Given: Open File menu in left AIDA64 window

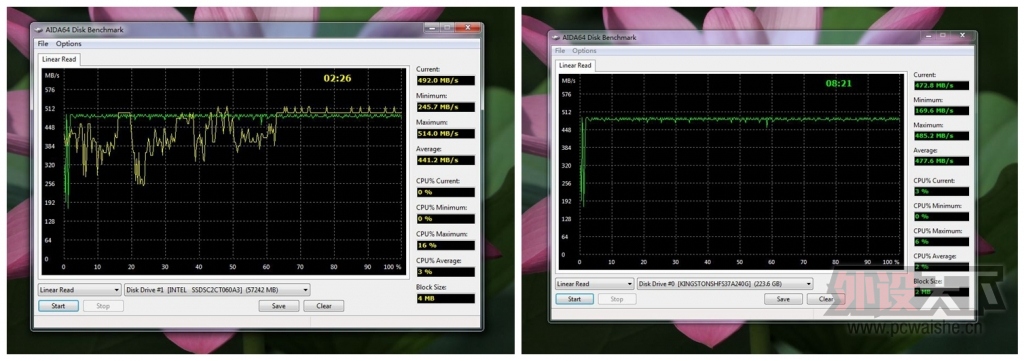Looking at the screenshot, I should (43, 44).
